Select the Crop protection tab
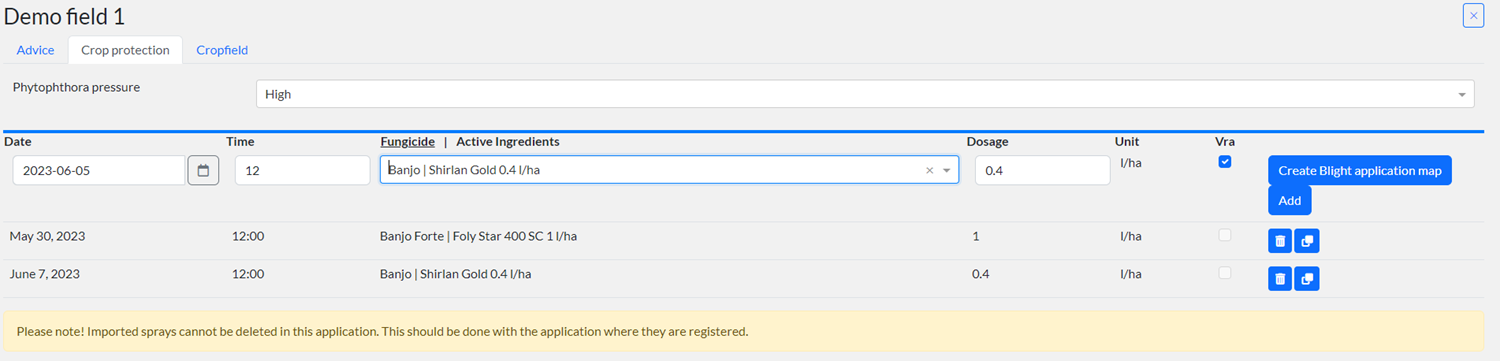Viewport: 1500px width, 361px height. click(125, 50)
